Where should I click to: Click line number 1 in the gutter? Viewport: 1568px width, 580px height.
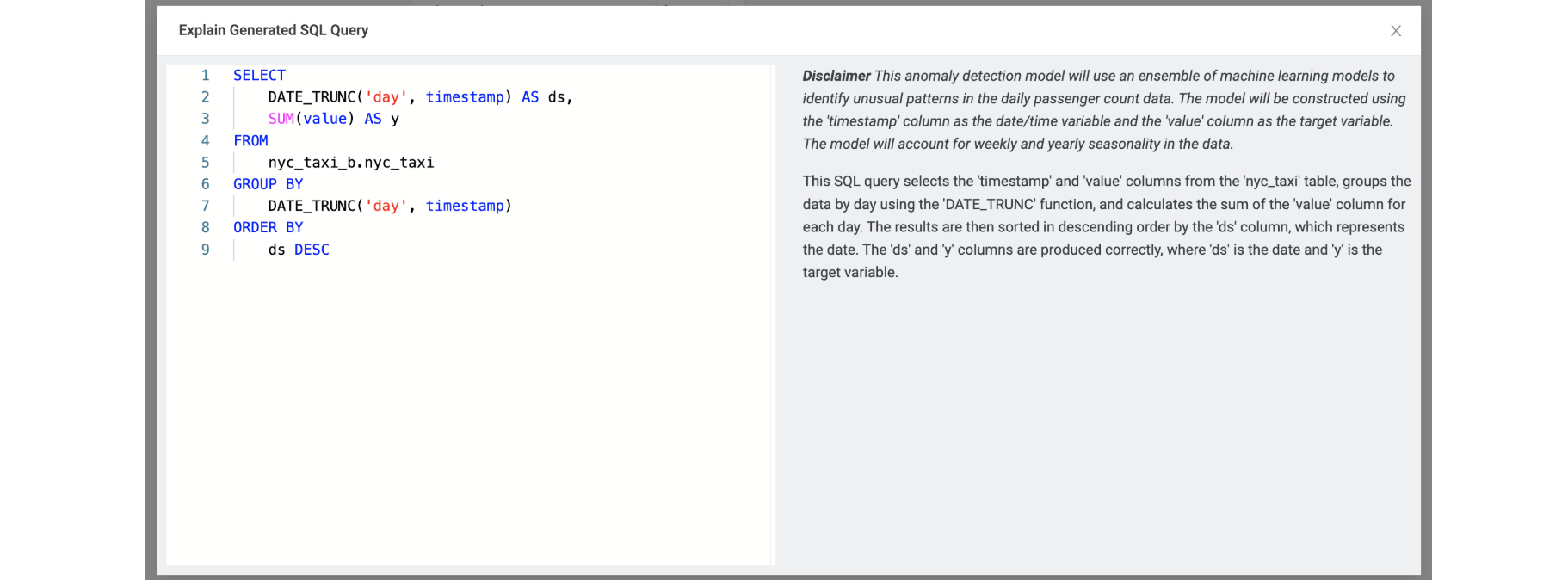coord(205,76)
